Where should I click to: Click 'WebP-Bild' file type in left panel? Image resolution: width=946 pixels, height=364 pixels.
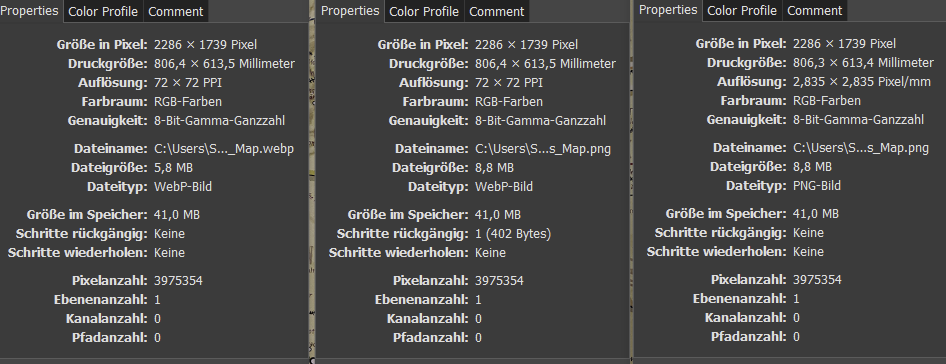click(183, 187)
